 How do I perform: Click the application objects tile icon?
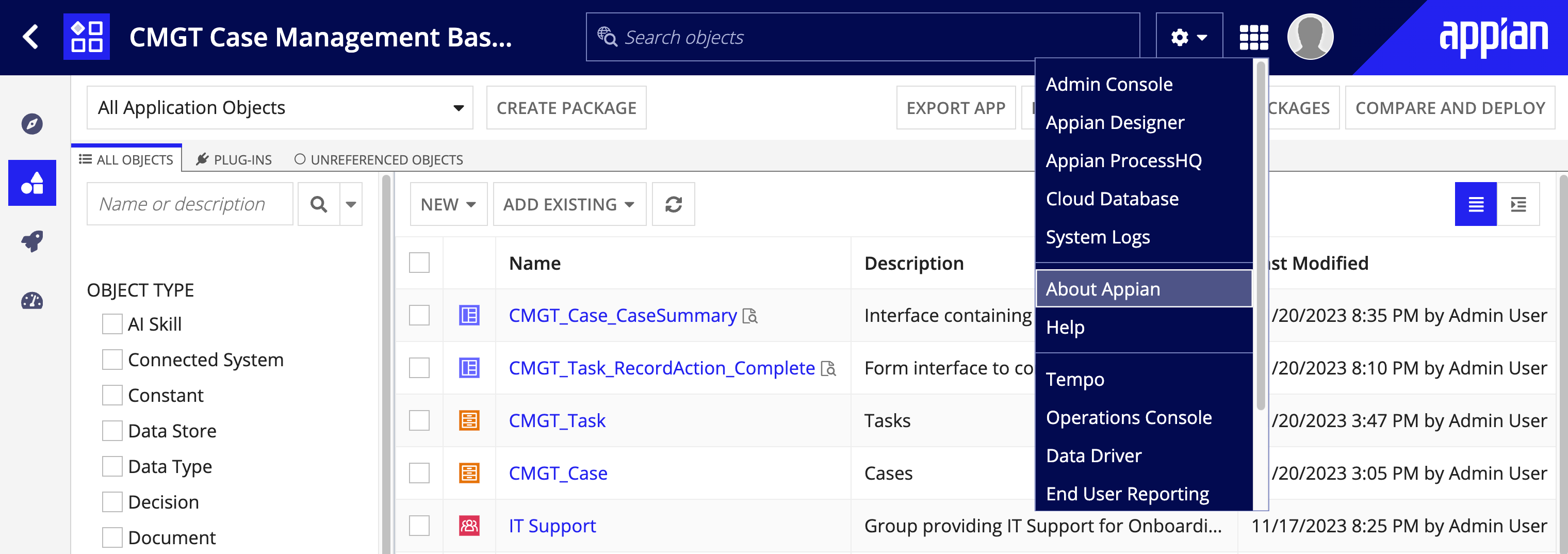[x=87, y=37]
